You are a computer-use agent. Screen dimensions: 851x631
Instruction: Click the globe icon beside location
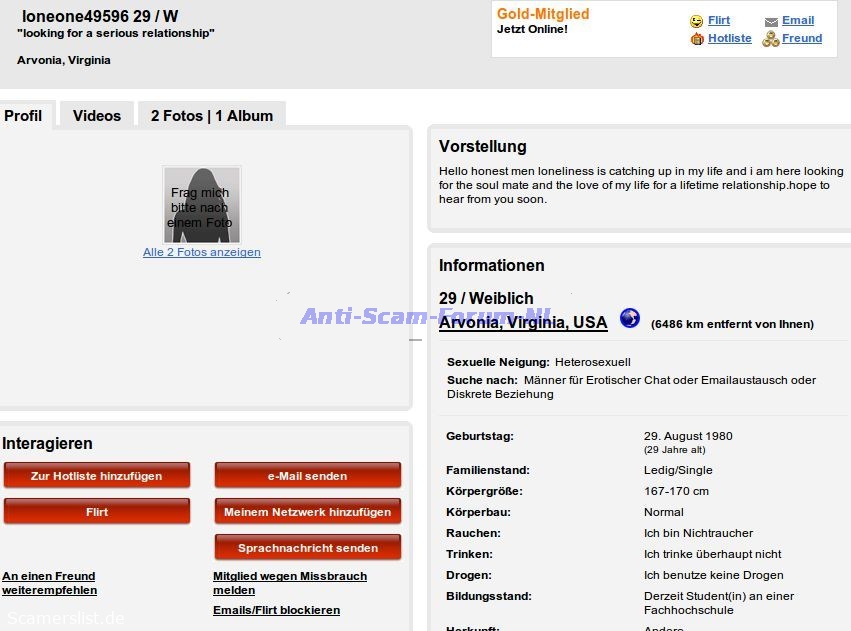pos(629,318)
